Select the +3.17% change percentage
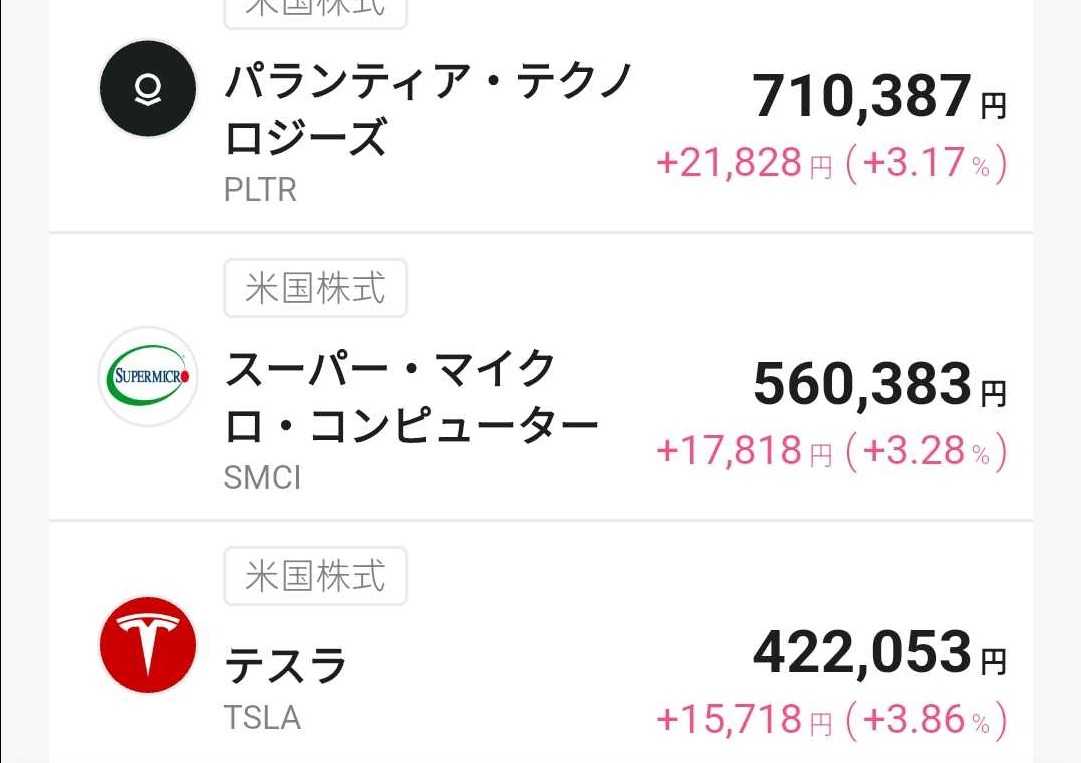The image size is (1081, 763). pyautogui.click(x=925, y=162)
